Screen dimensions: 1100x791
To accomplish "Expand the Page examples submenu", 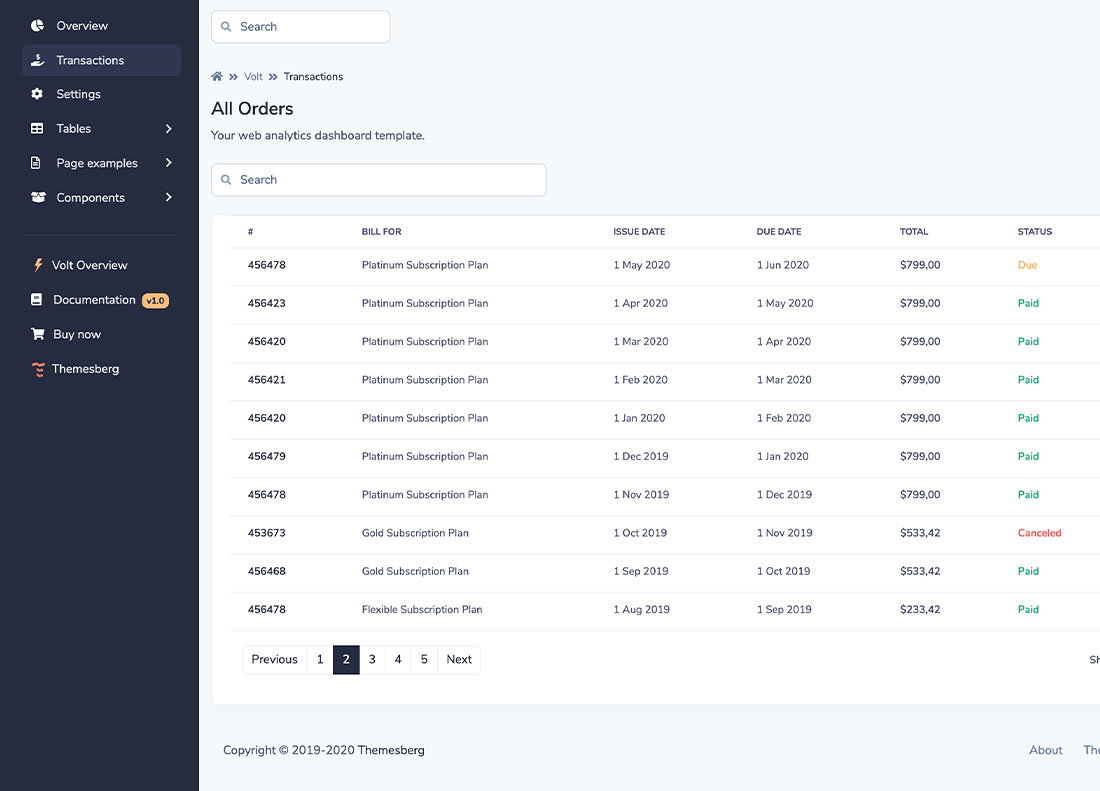I will click(169, 162).
